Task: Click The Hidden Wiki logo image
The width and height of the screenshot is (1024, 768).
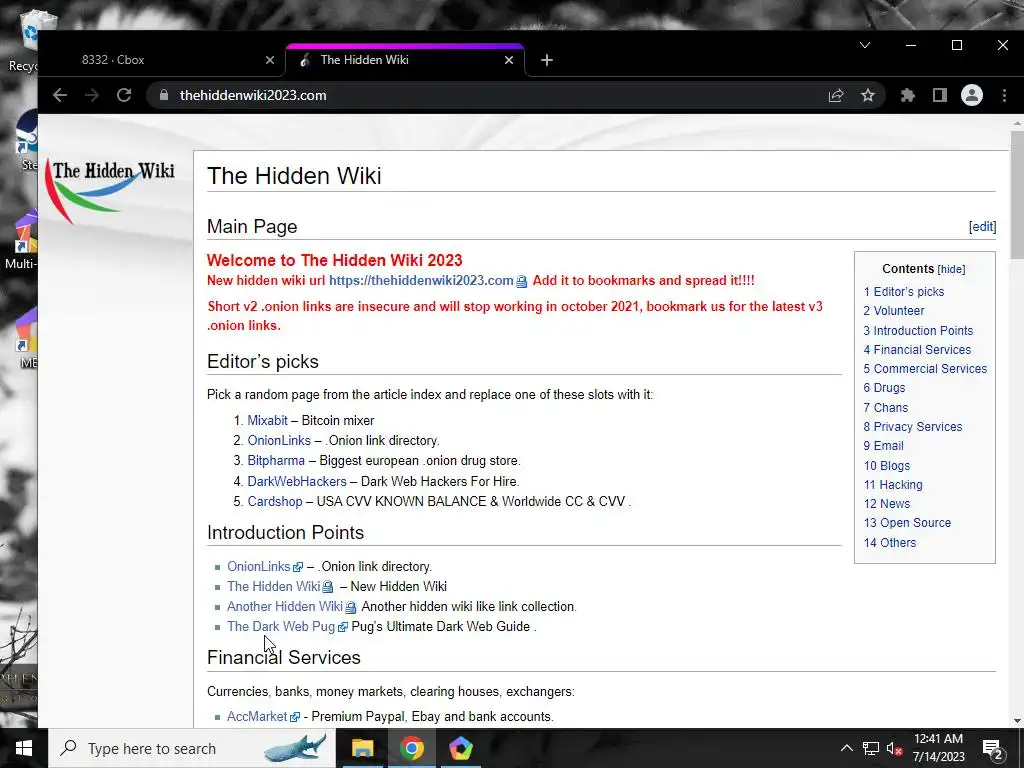Action: [x=110, y=189]
